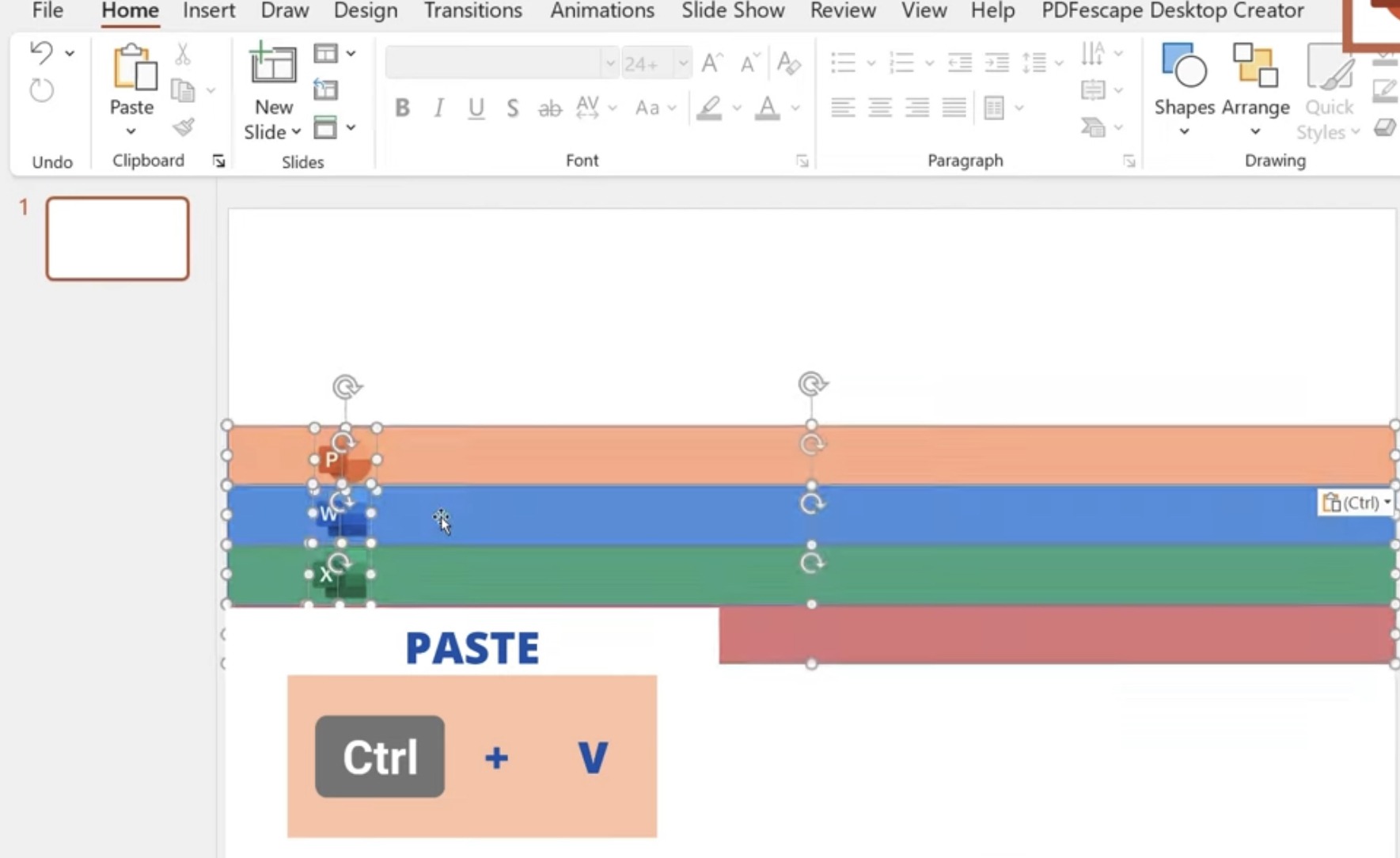1400x858 pixels.
Task: Open the font name combo box
Action: [x=501, y=63]
